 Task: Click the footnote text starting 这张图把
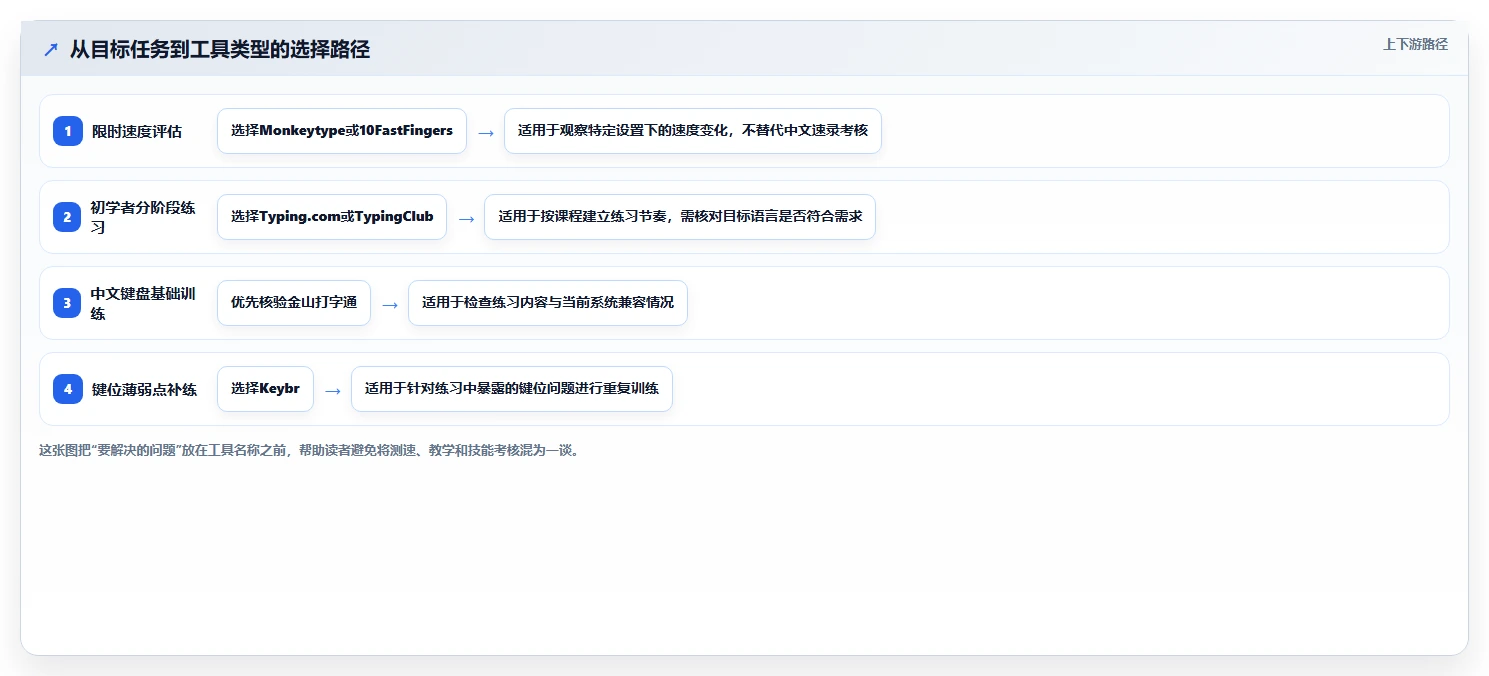tap(309, 450)
